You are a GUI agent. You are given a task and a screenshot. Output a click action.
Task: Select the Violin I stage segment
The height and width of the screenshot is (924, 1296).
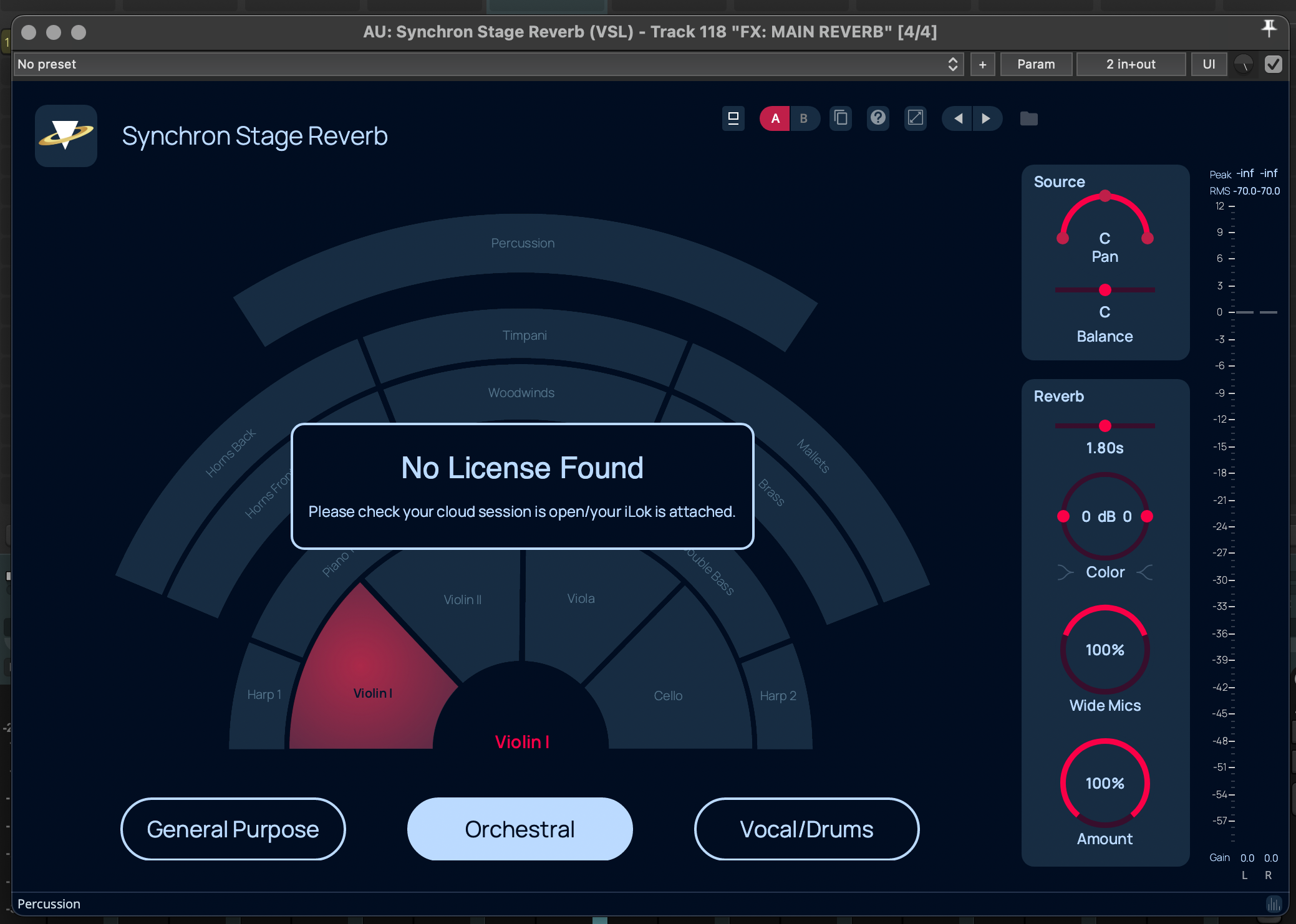click(372, 693)
